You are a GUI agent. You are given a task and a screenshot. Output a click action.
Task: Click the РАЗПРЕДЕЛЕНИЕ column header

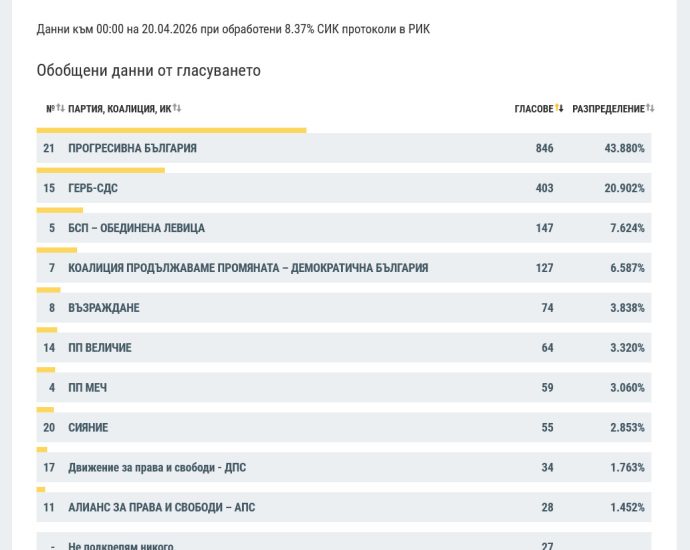pos(608,109)
